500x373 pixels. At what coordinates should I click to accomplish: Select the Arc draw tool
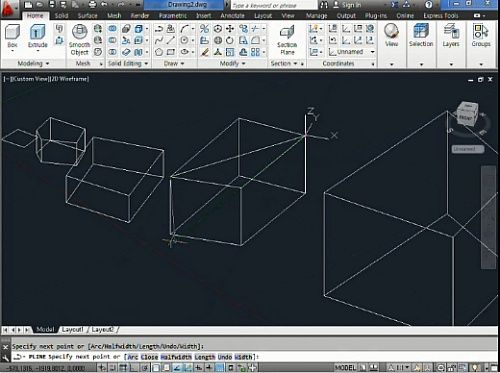184,29
